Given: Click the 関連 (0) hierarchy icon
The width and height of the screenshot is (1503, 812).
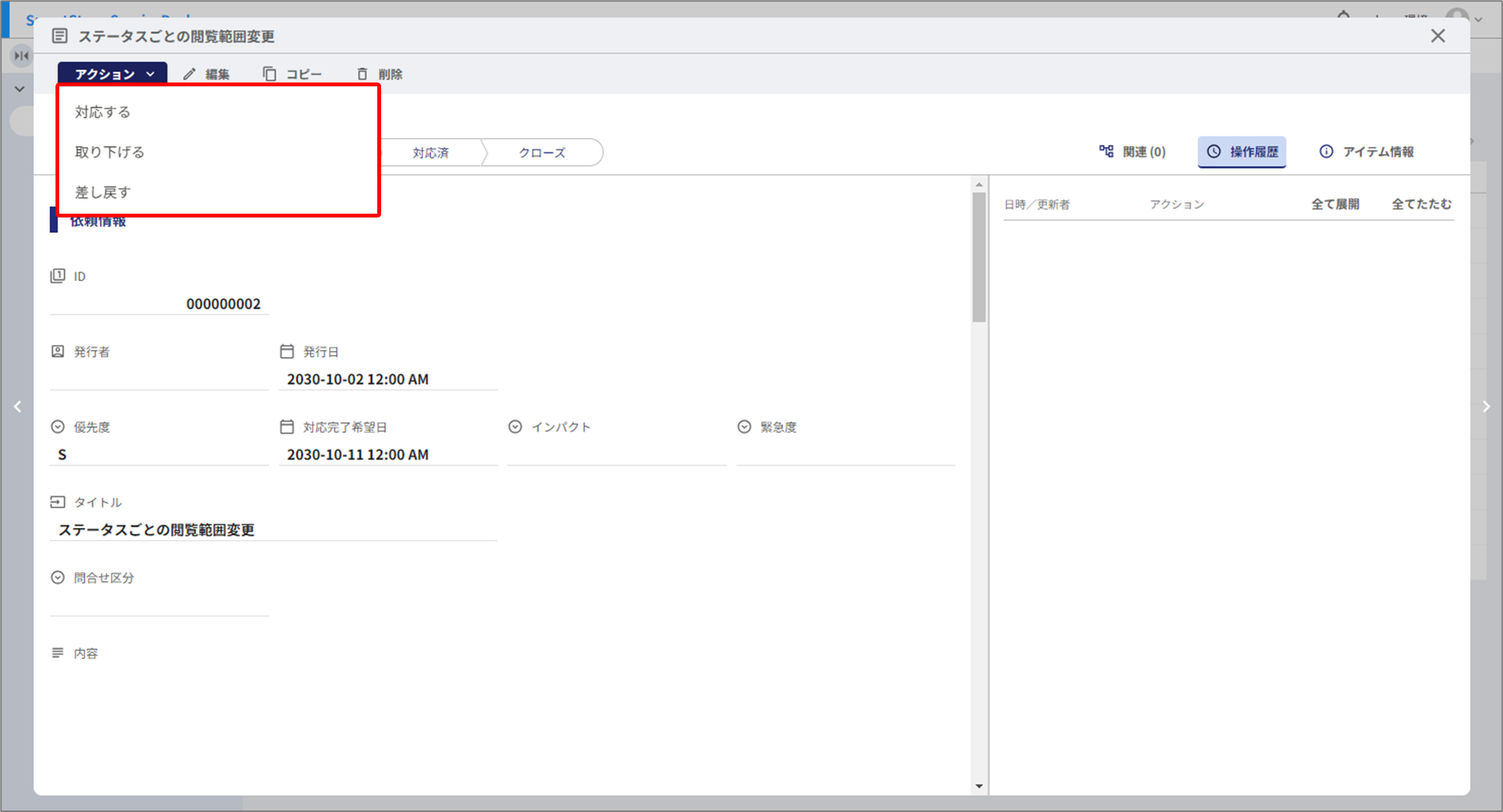Looking at the screenshot, I should [x=1106, y=151].
